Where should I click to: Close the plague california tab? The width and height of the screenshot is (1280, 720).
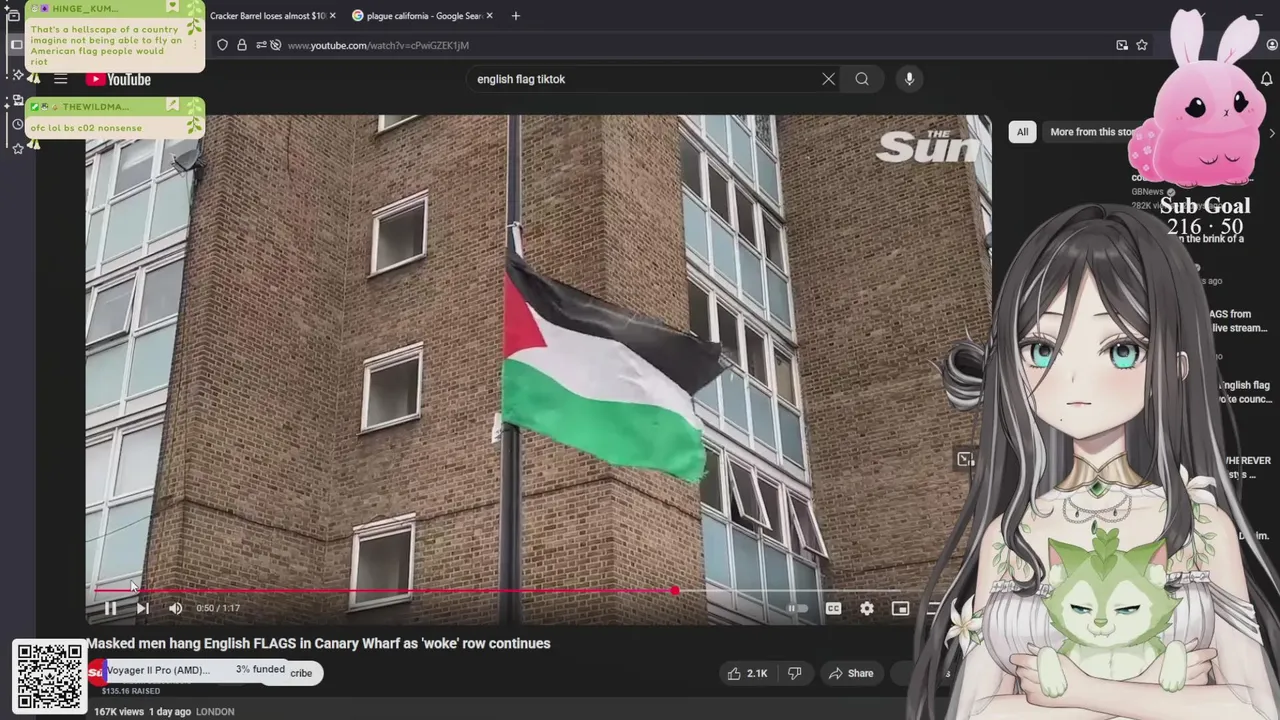tap(490, 16)
